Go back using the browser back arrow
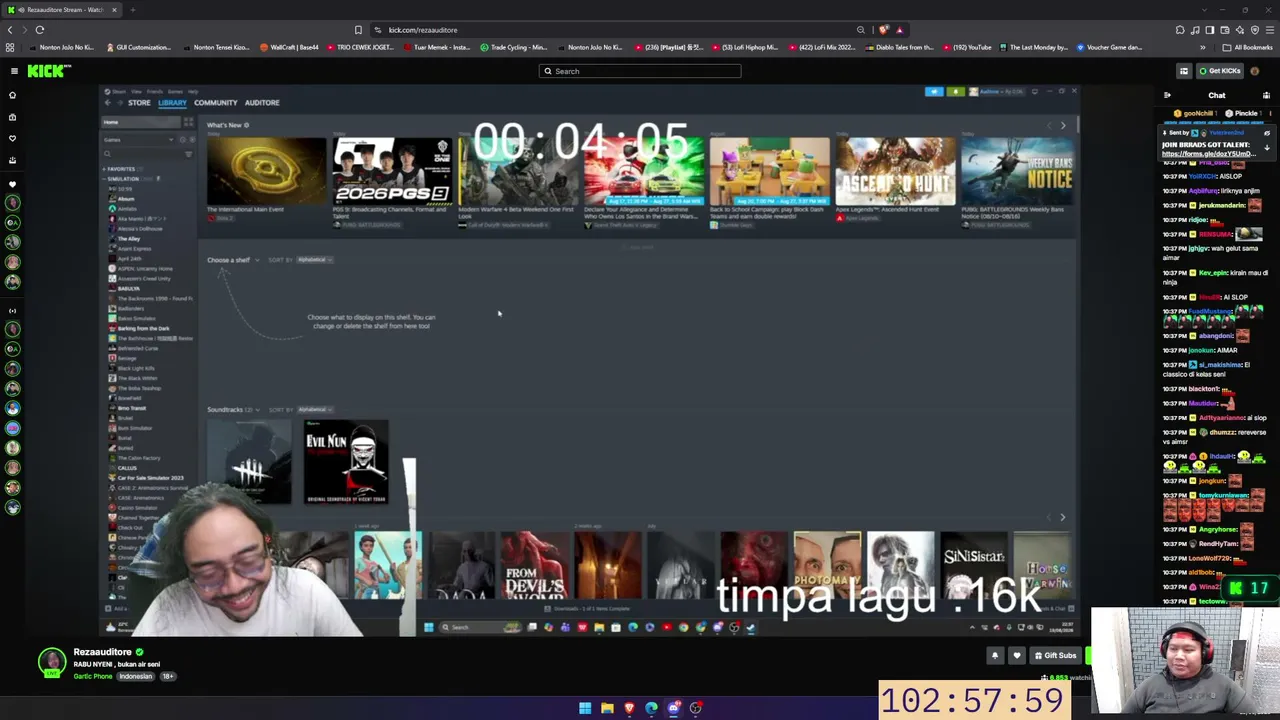 [x=10, y=30]
